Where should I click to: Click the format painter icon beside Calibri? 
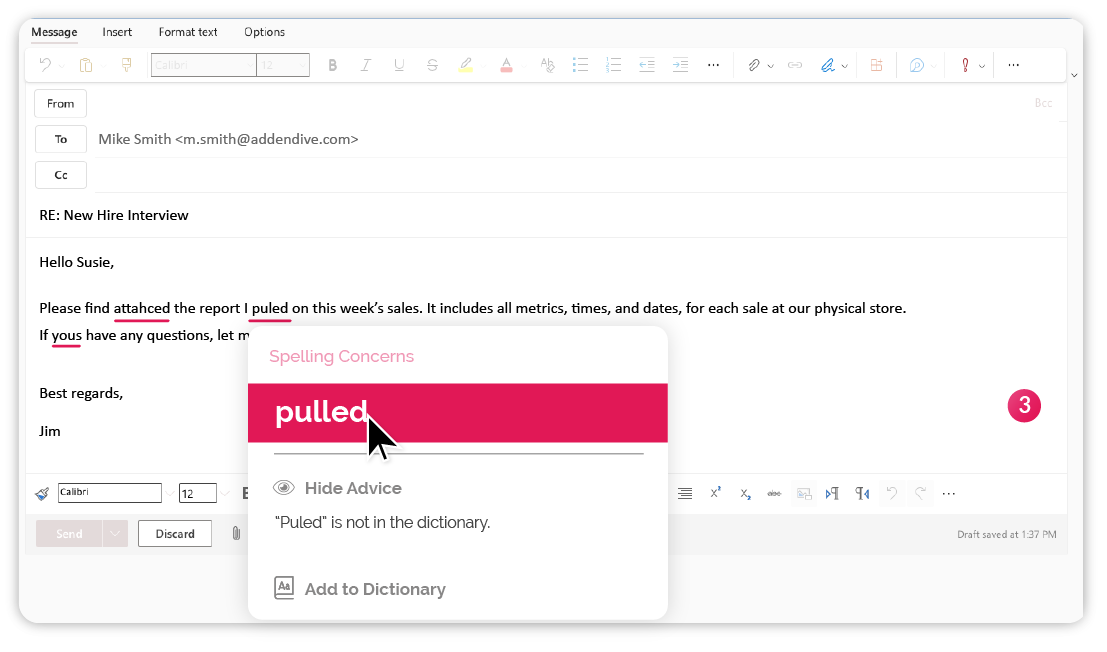coord(42,493)
